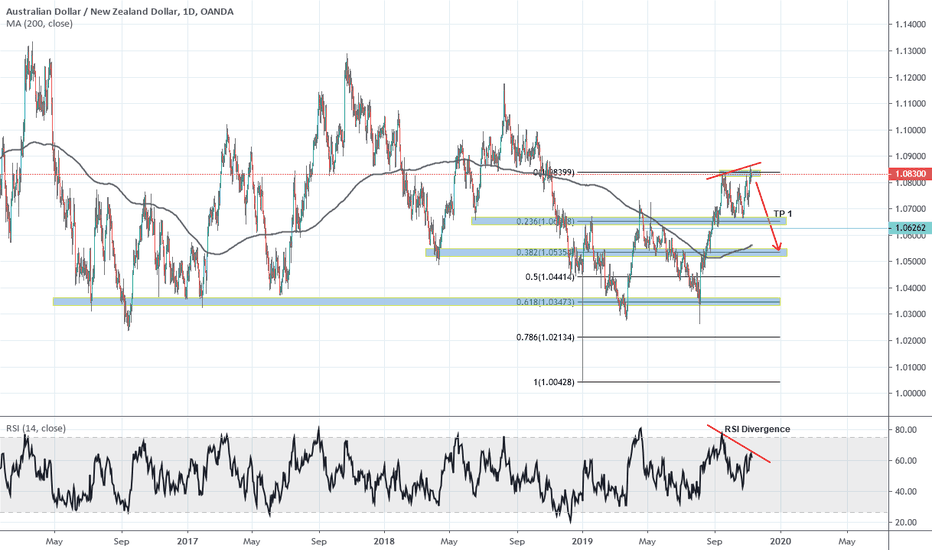Click the 80.00 level on RSI scale
Image resolution: width=932 pixels, height=550 pixels.
pyautogui.click(x=907, y=430)
